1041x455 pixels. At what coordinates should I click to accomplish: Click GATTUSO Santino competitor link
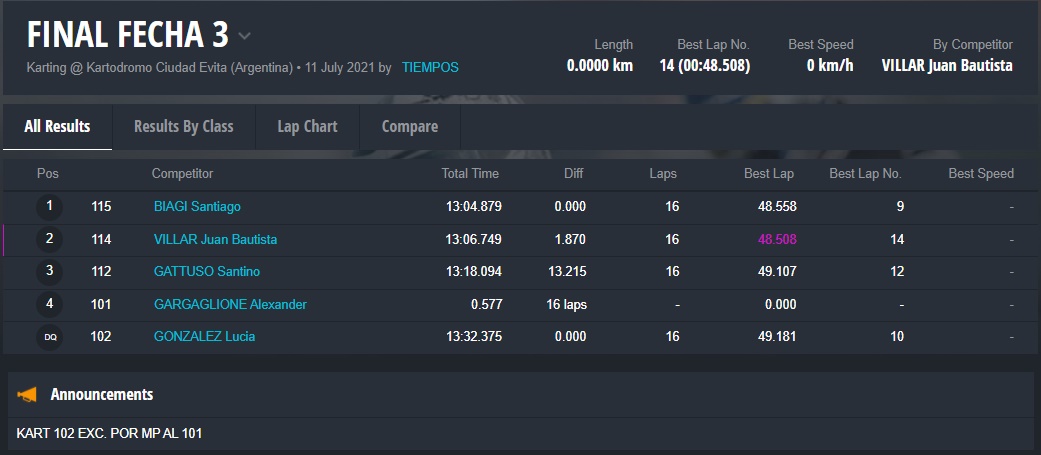(207, 272)
